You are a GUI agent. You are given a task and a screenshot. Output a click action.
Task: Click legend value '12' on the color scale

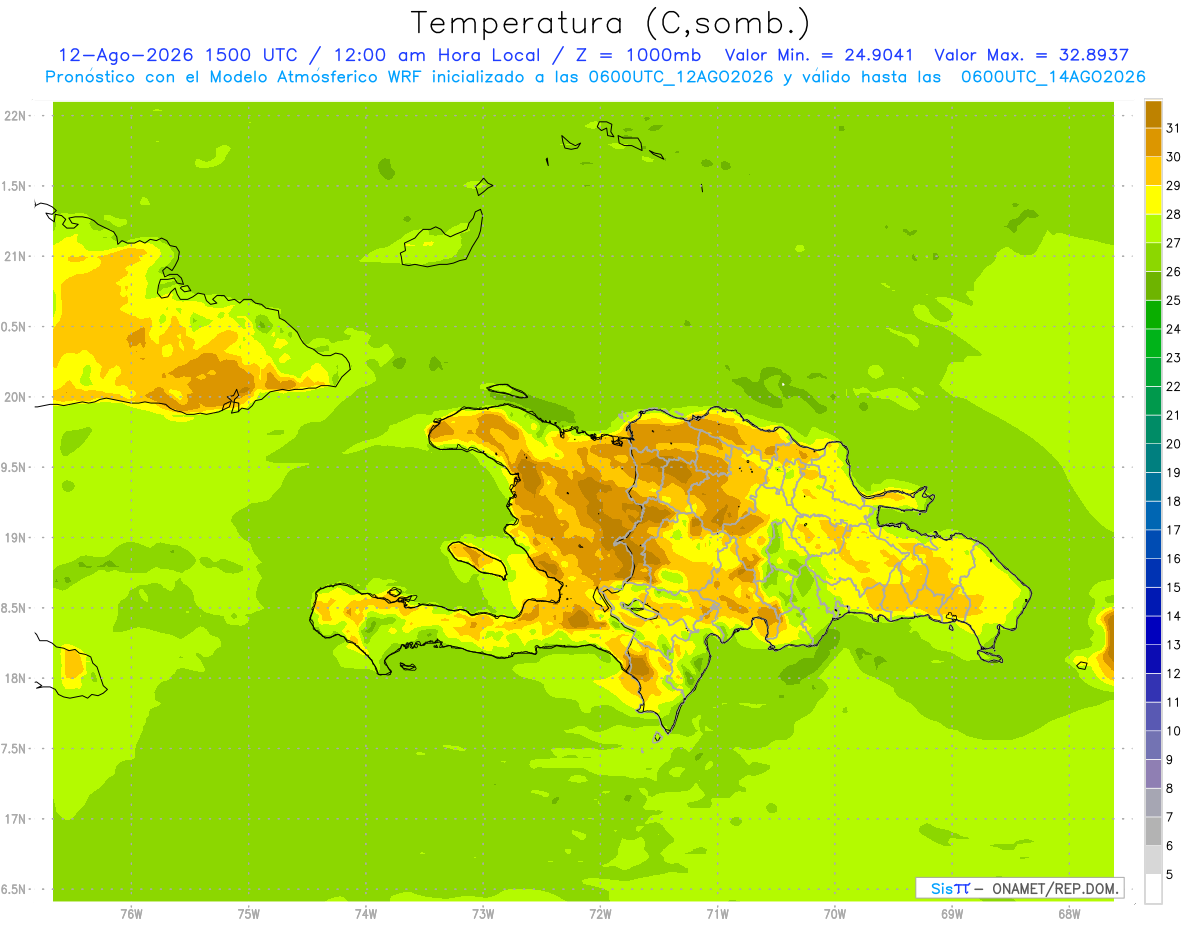[1173, 673]
